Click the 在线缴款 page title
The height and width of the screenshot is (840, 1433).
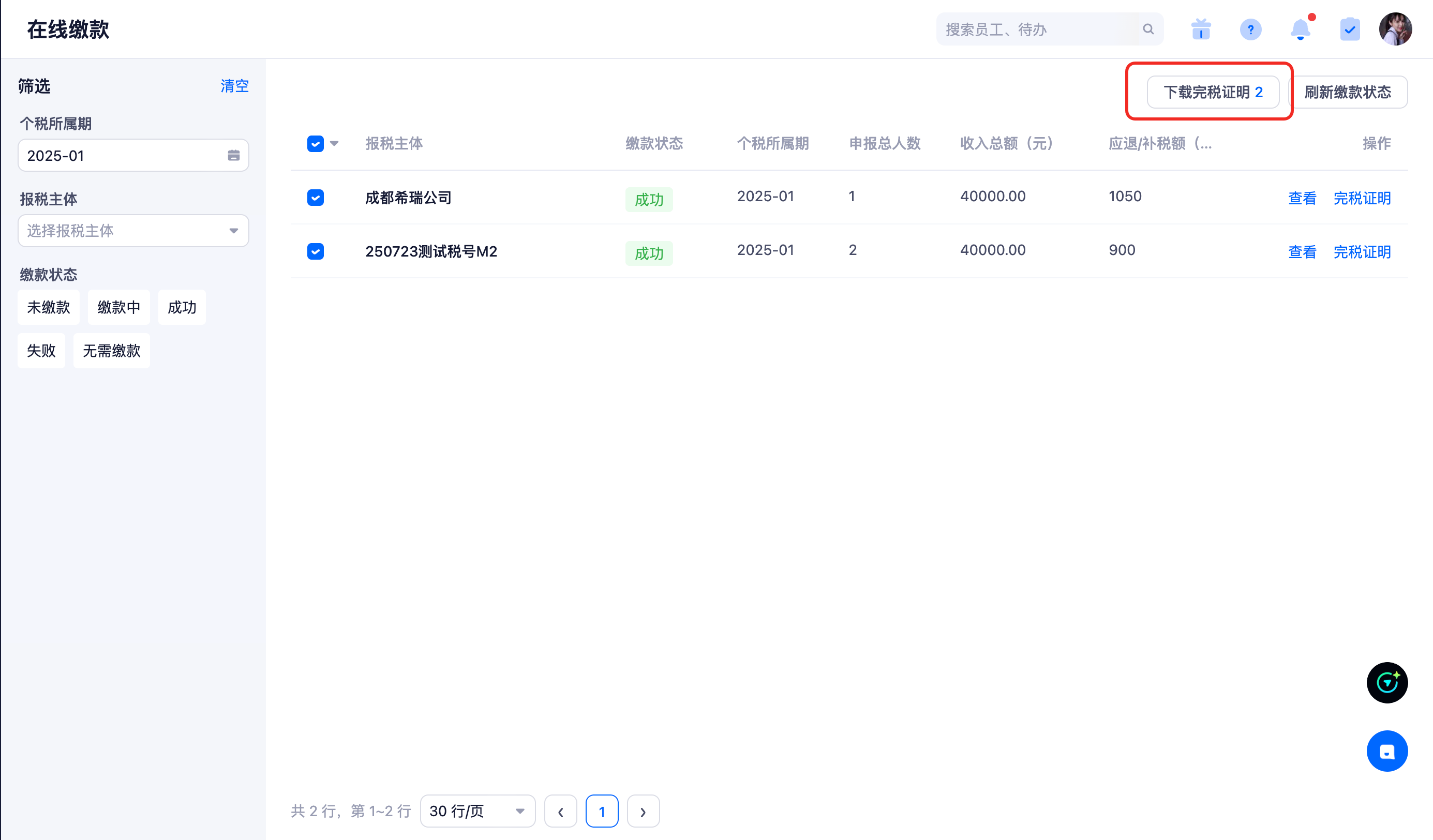point(68,29)
